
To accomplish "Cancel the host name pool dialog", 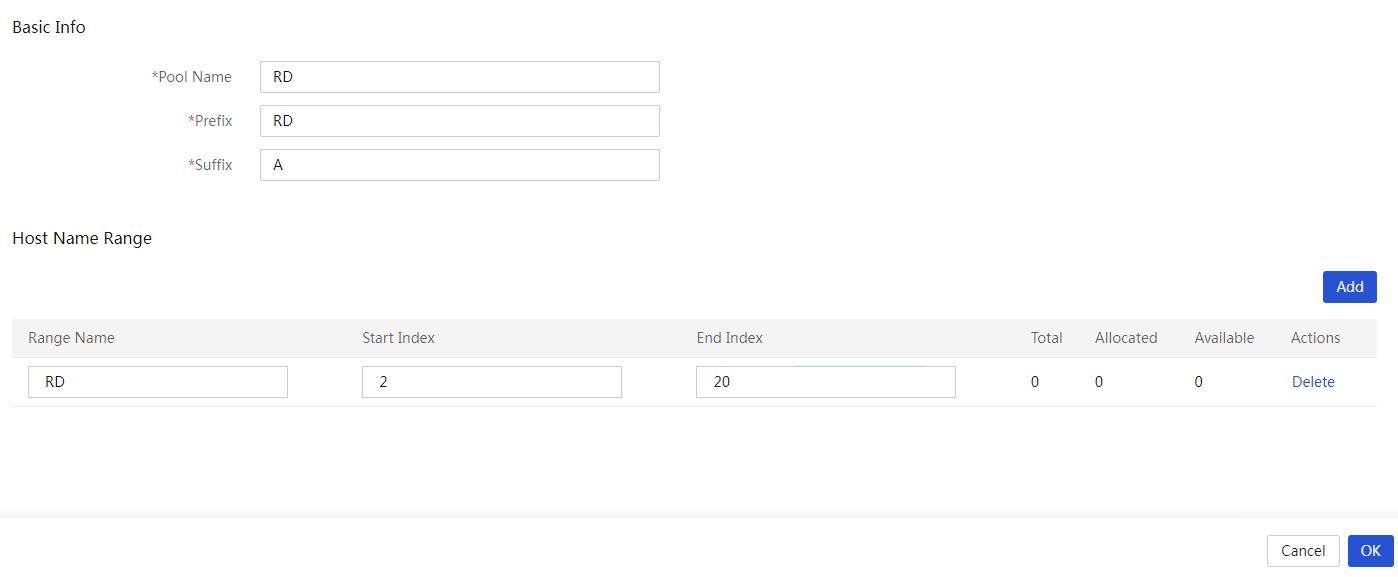I will click(1303, 551).
